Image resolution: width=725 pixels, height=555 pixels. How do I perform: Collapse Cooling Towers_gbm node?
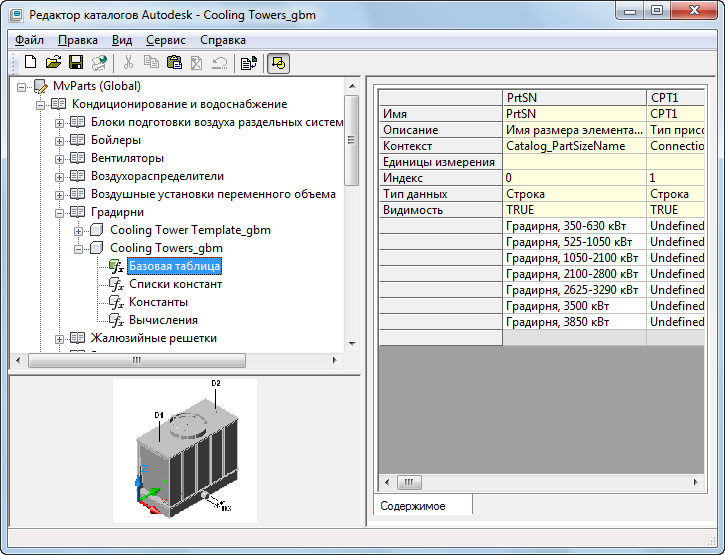[79, 249]
